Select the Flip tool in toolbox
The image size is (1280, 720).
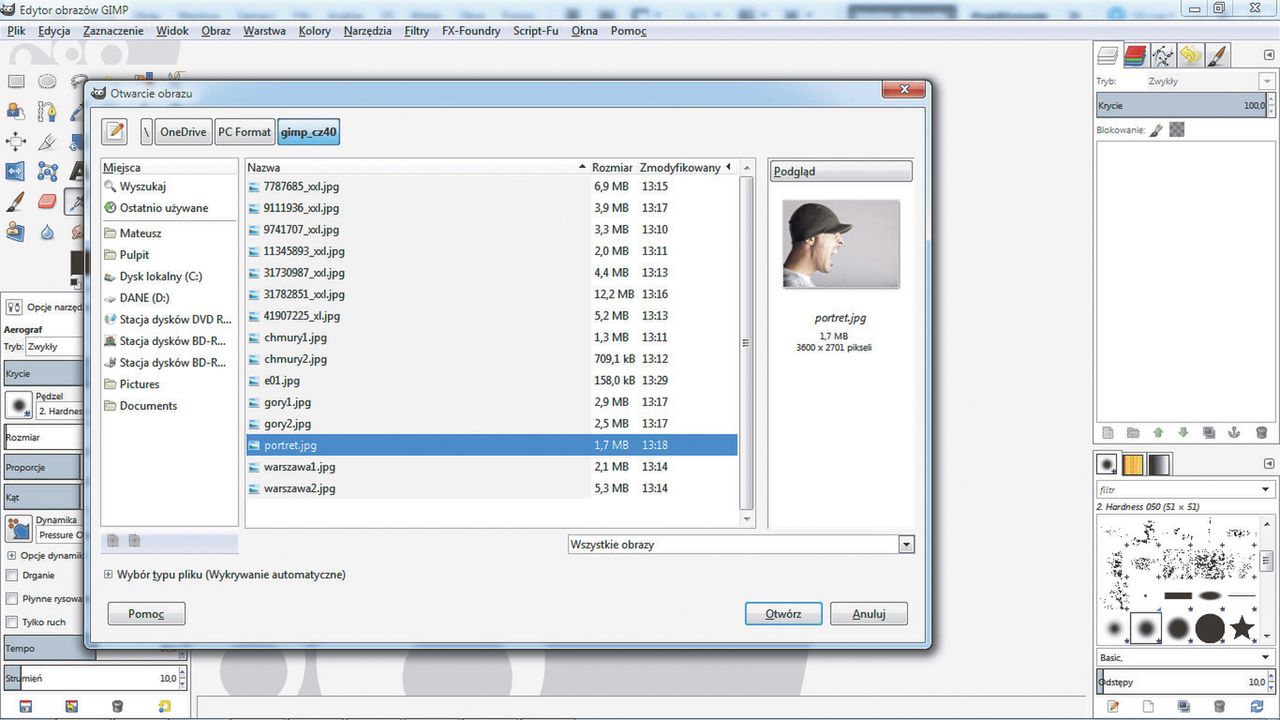(x=16, y=171)
